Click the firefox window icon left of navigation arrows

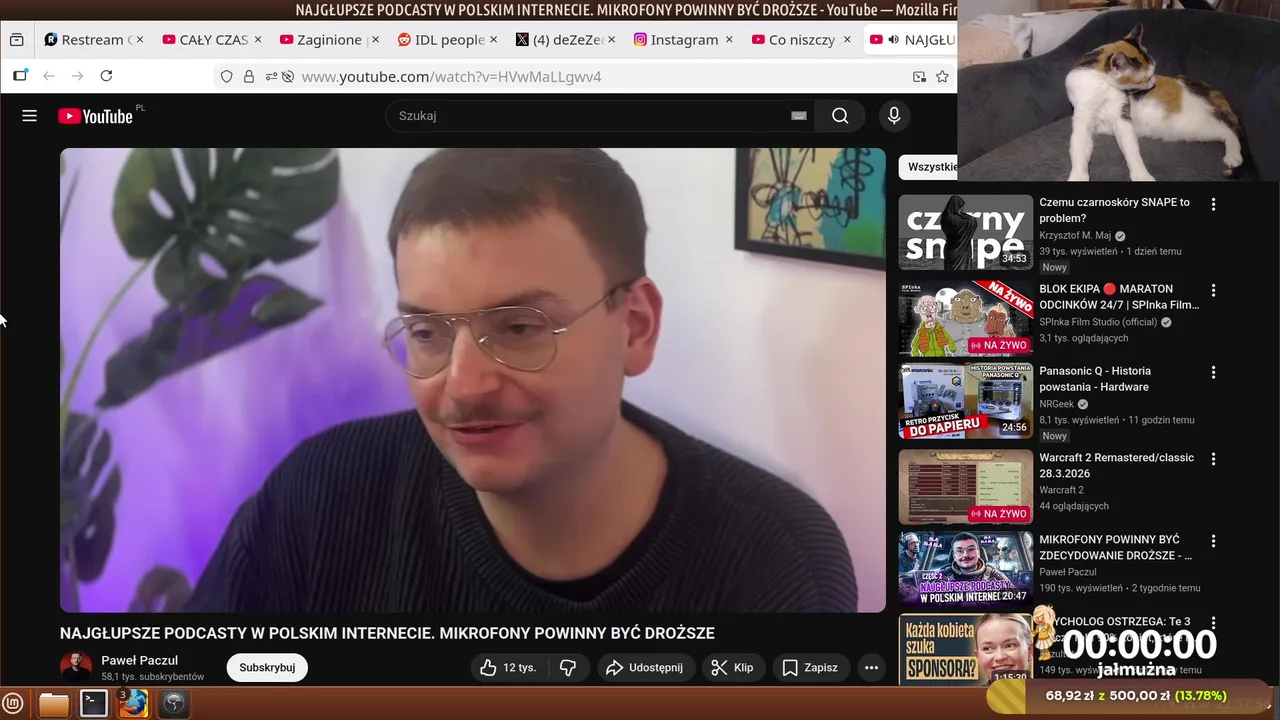tap(20, 76)
